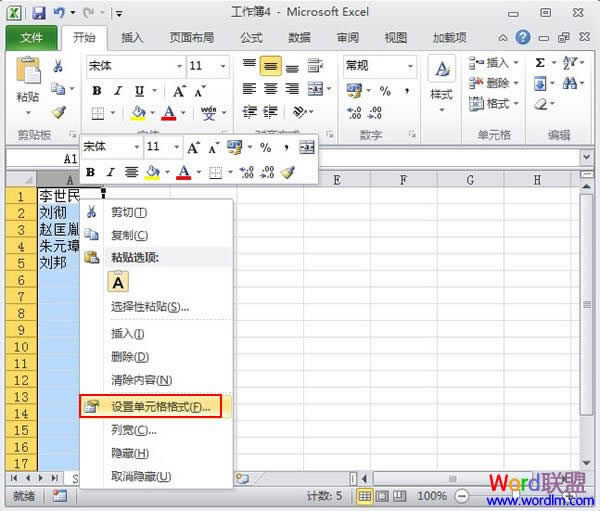This screenshot has height=511, width=600.
Task: Toggle Bold on the mini toolbar
Action: pyautogui.click(x=90, y=172)
